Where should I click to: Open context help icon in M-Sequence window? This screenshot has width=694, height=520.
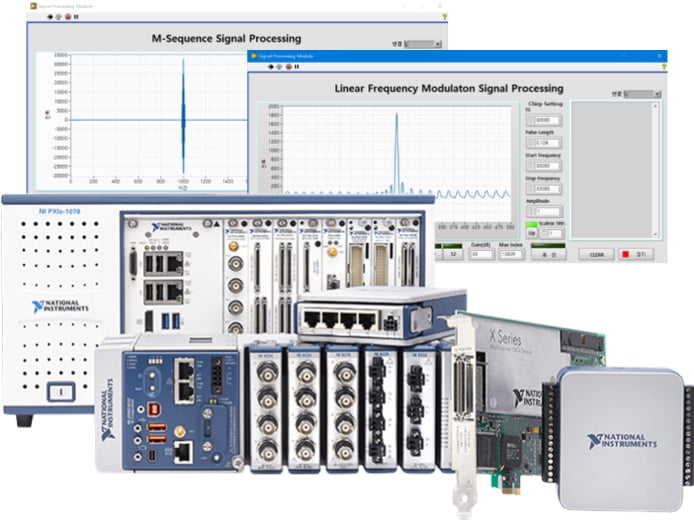pos(444,17)
